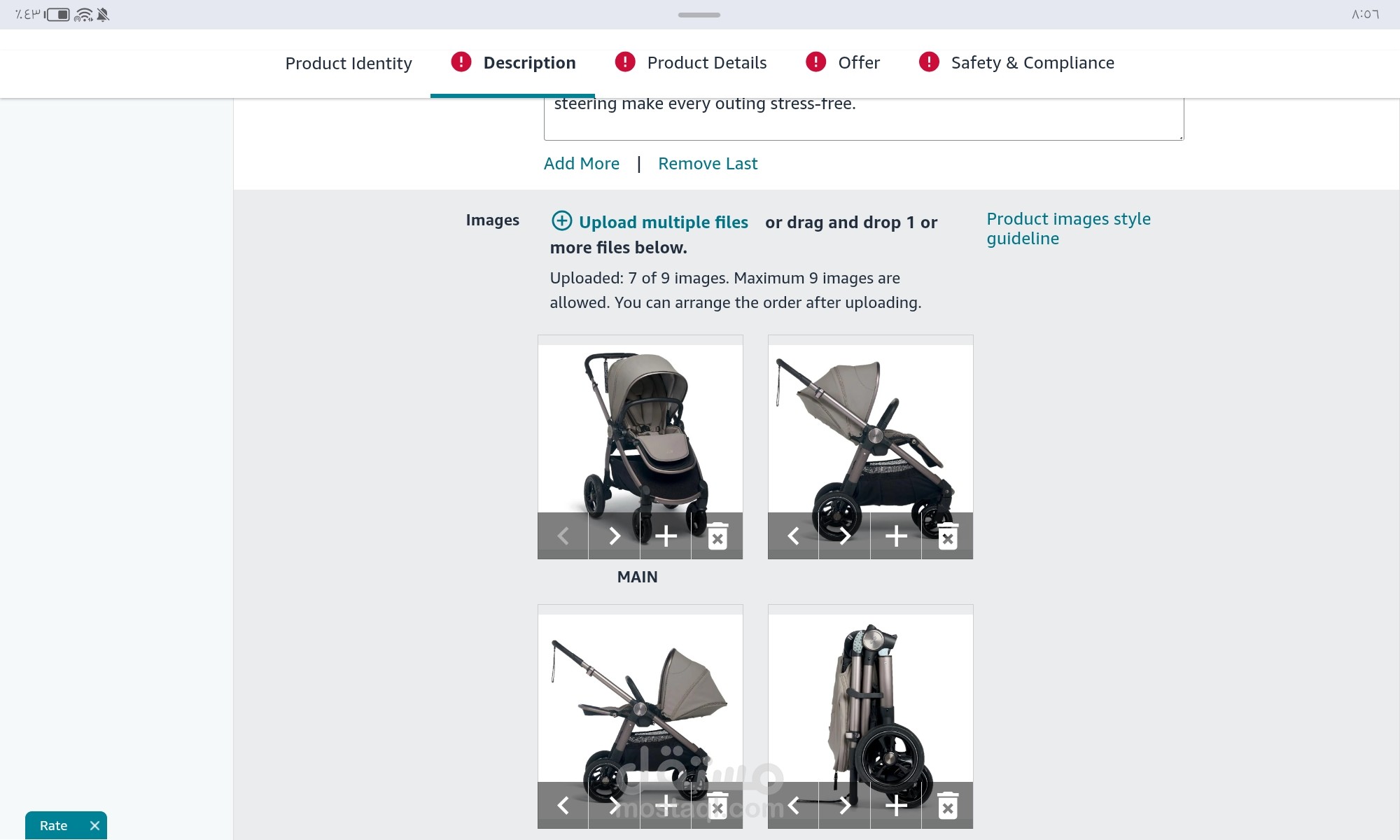Delete the folded stroller image
This screenshot has height=840, width=1400.
pyautogui.click(x=947, y=806)
